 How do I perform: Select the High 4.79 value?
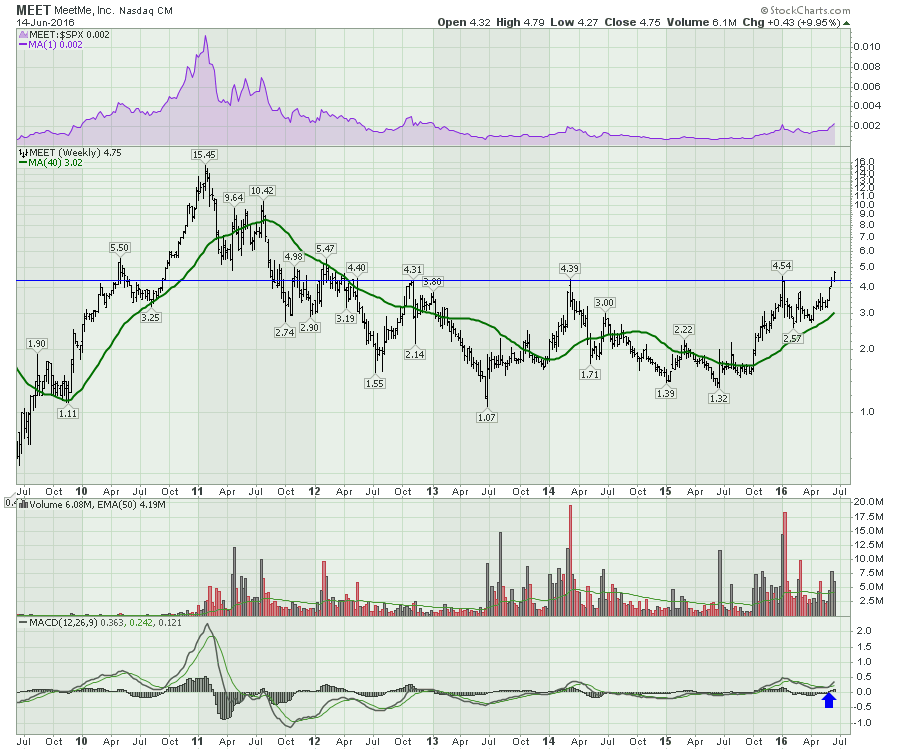(x=519, y=22)
